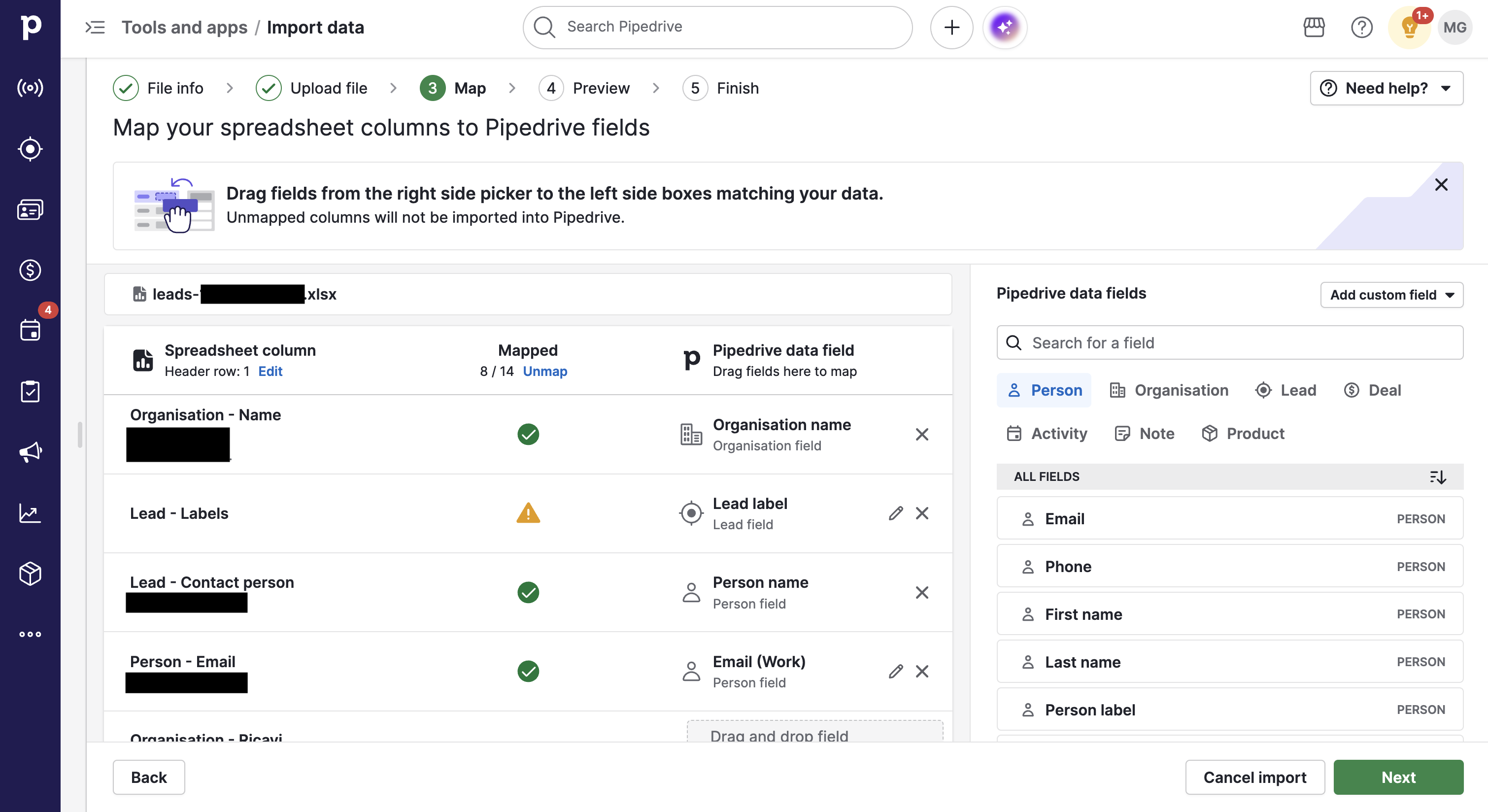Remove the Lead label mapping

(922, 513)
